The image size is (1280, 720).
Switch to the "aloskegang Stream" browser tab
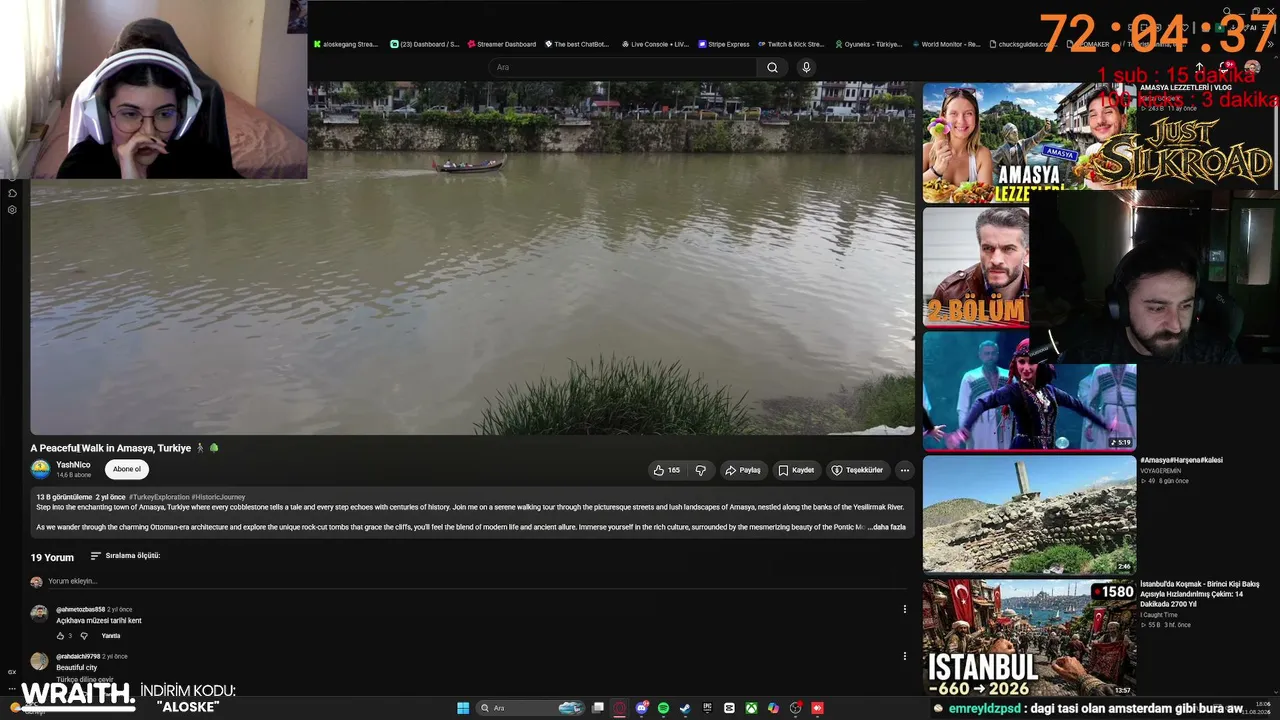point(345,44)
